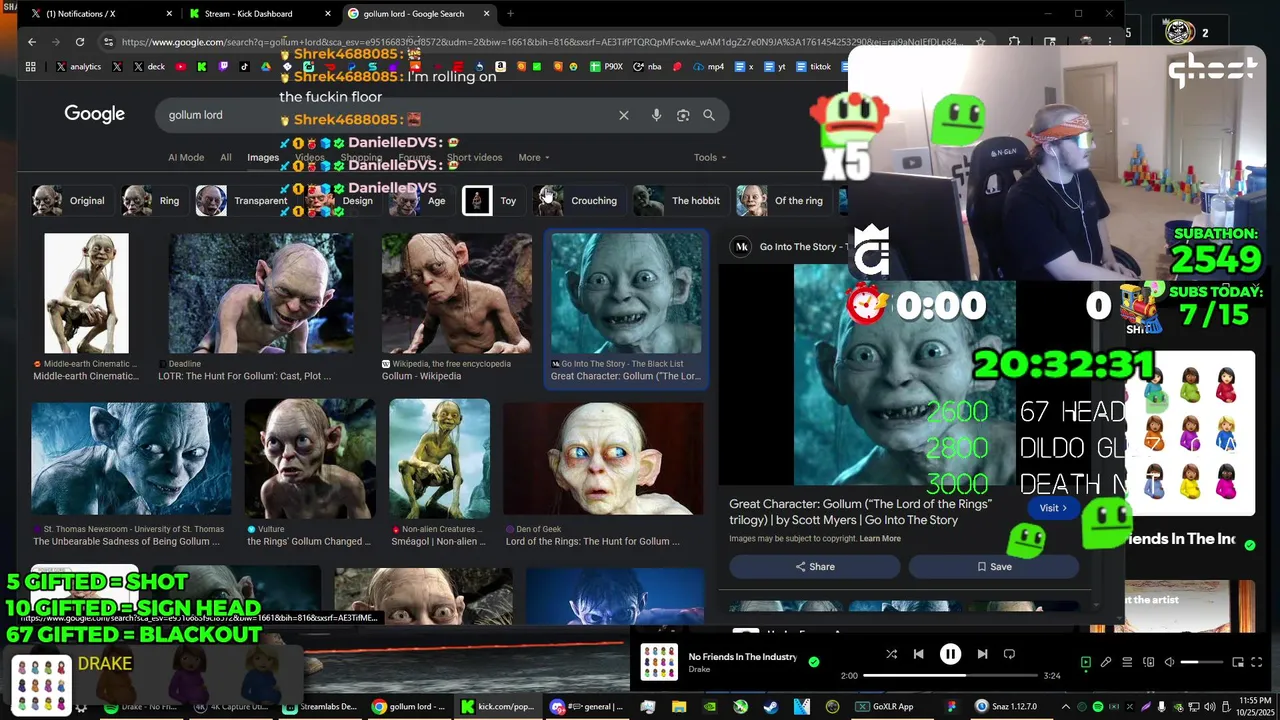Screen dimensions: 1280x720
Task: Open GoXLR App from the taskbar
Action: (884, 707)
